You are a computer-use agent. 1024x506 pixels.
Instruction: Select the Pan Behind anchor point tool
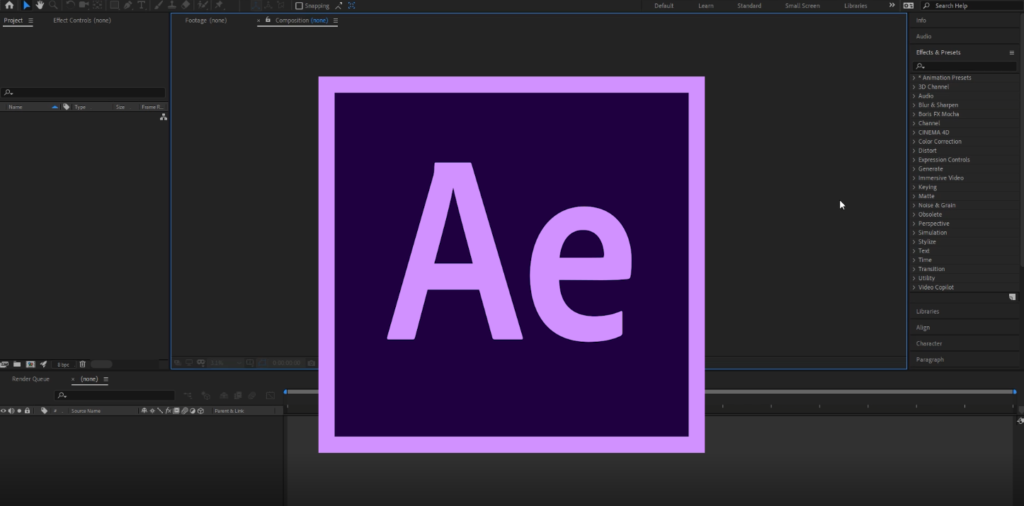click(x=97, y=5)
